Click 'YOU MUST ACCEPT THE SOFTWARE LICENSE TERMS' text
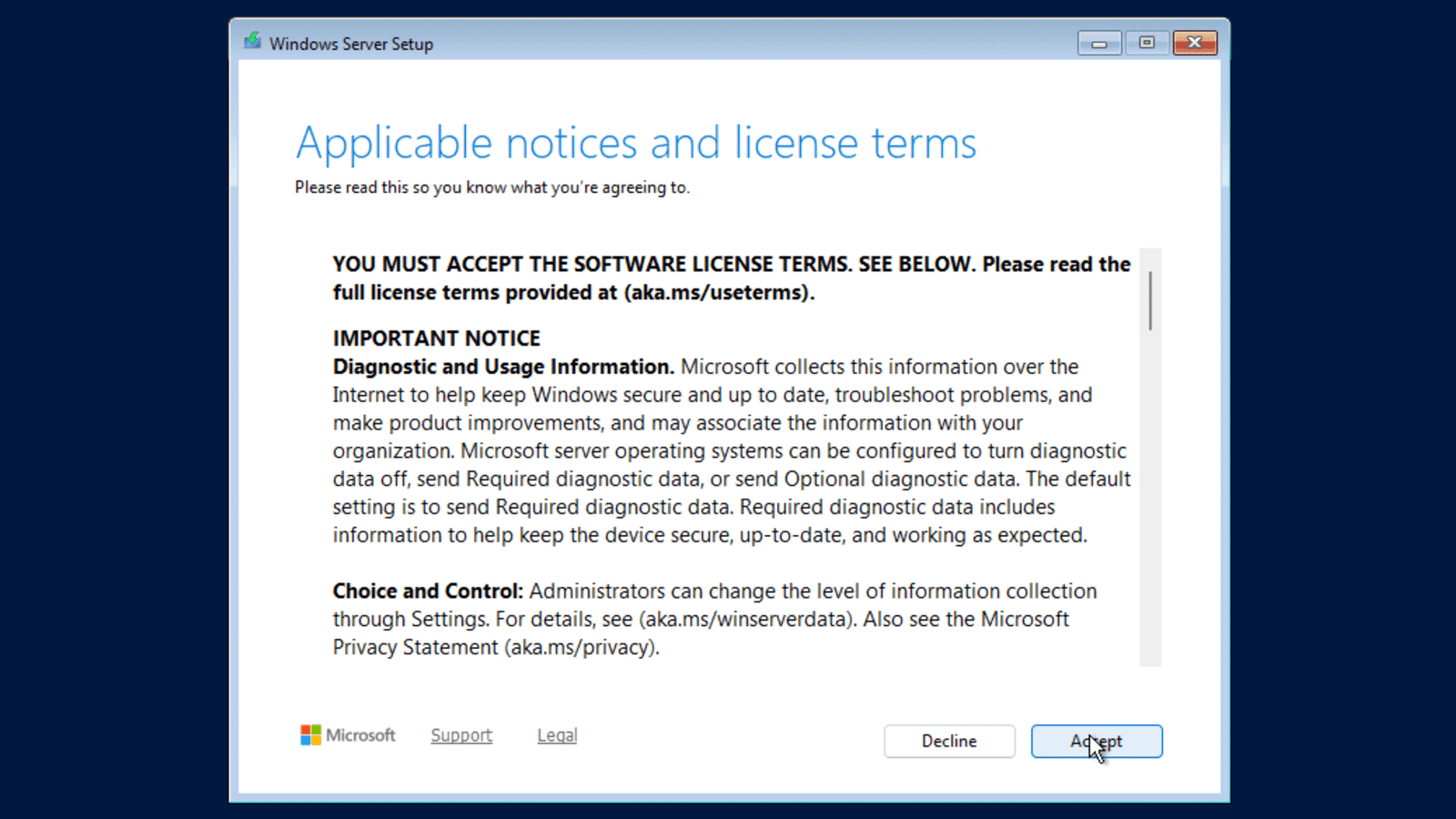Viewport: 1456px width, 819px height. coord(592,264)
